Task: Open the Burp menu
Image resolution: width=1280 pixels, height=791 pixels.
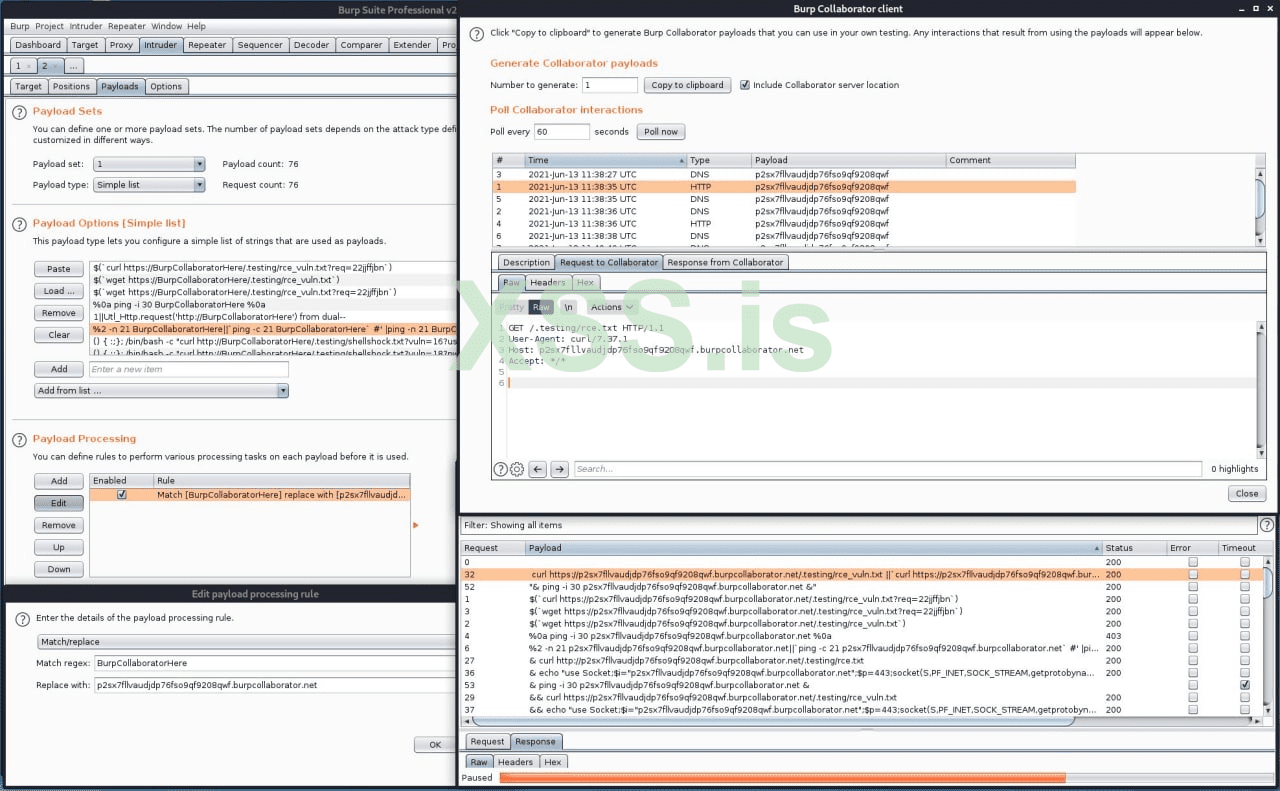Action: (20, 26)
